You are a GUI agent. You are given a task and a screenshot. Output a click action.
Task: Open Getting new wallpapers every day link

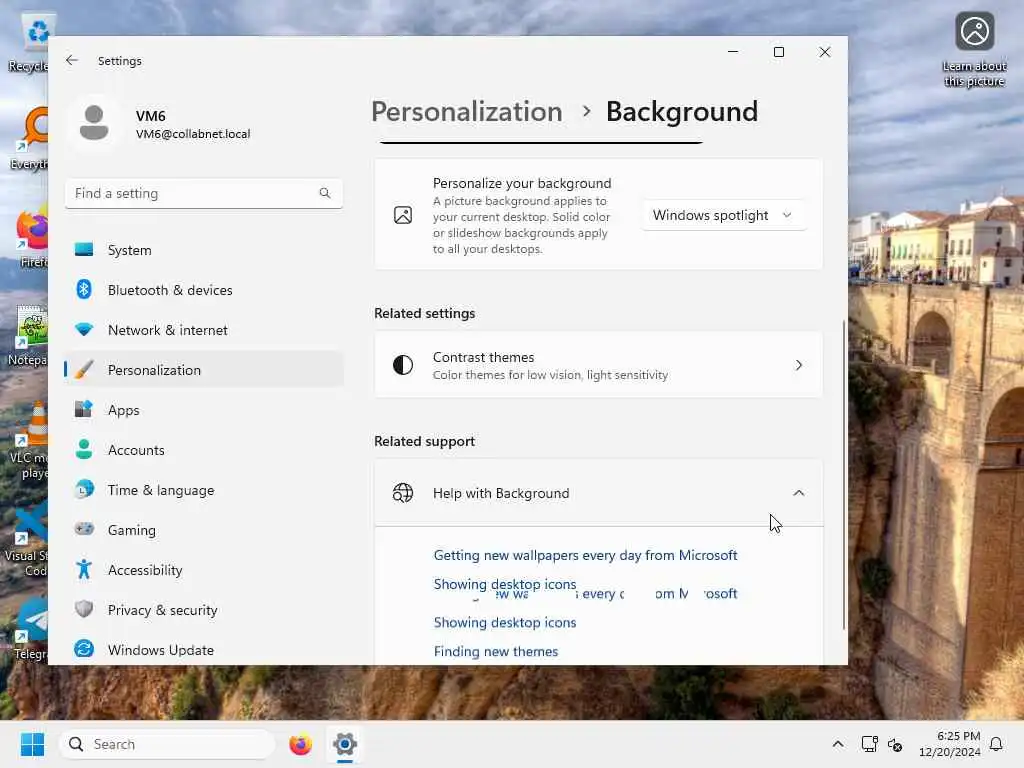pyautogui.click(x=585, y=555)
